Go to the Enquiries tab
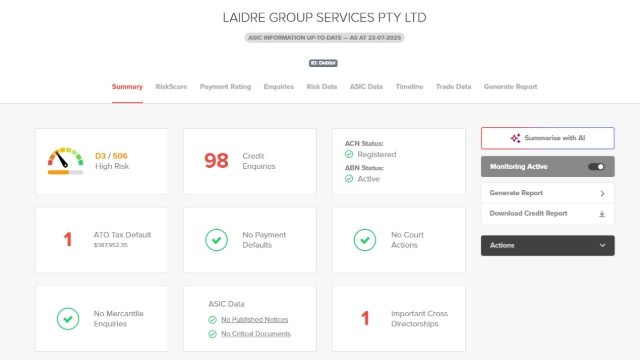 coord(278,87)
